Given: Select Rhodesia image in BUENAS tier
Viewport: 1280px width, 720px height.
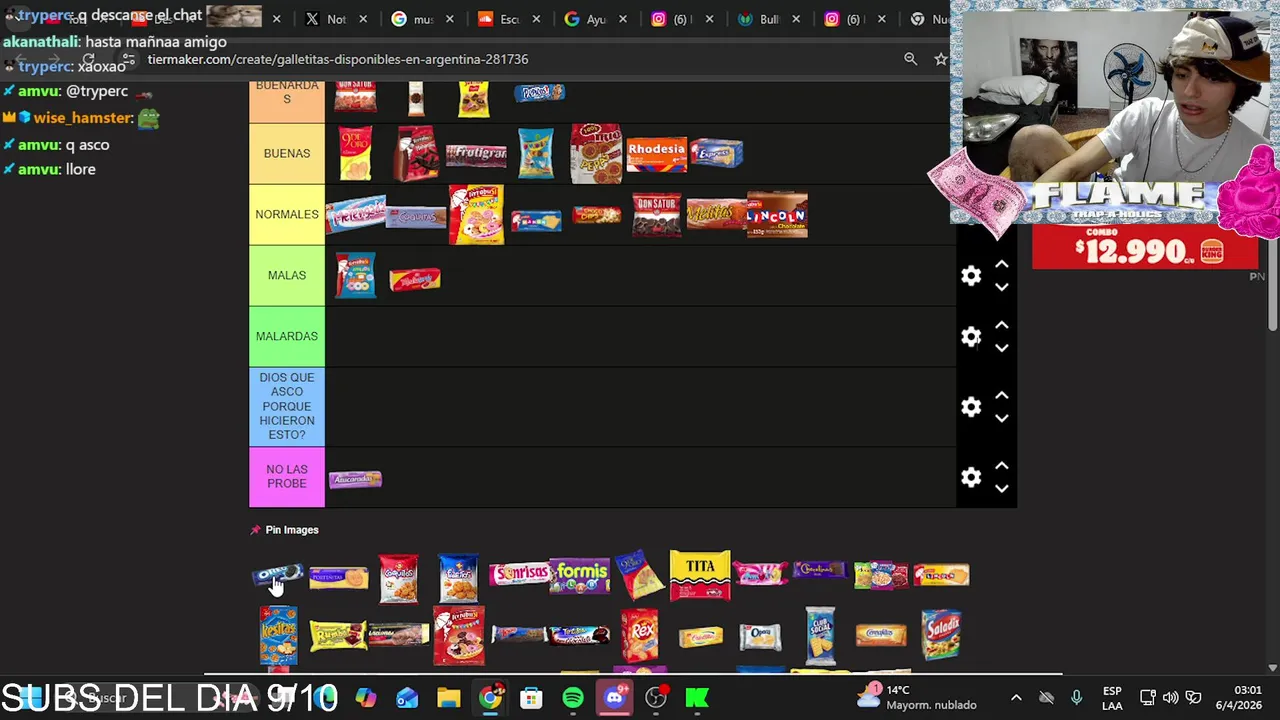Looking at the screenshot, I should (656, 154).
